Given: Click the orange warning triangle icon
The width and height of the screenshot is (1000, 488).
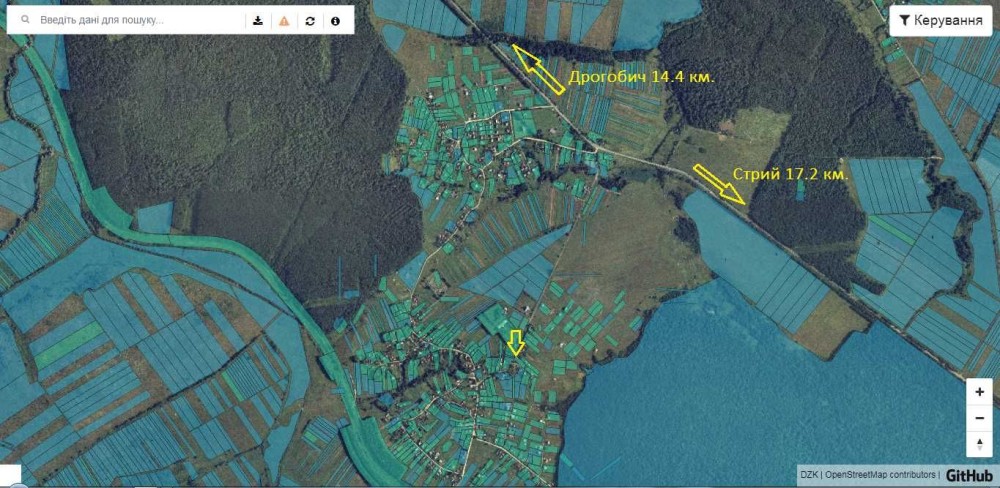Looking at the screenshot, I should (x=284, y=20).
